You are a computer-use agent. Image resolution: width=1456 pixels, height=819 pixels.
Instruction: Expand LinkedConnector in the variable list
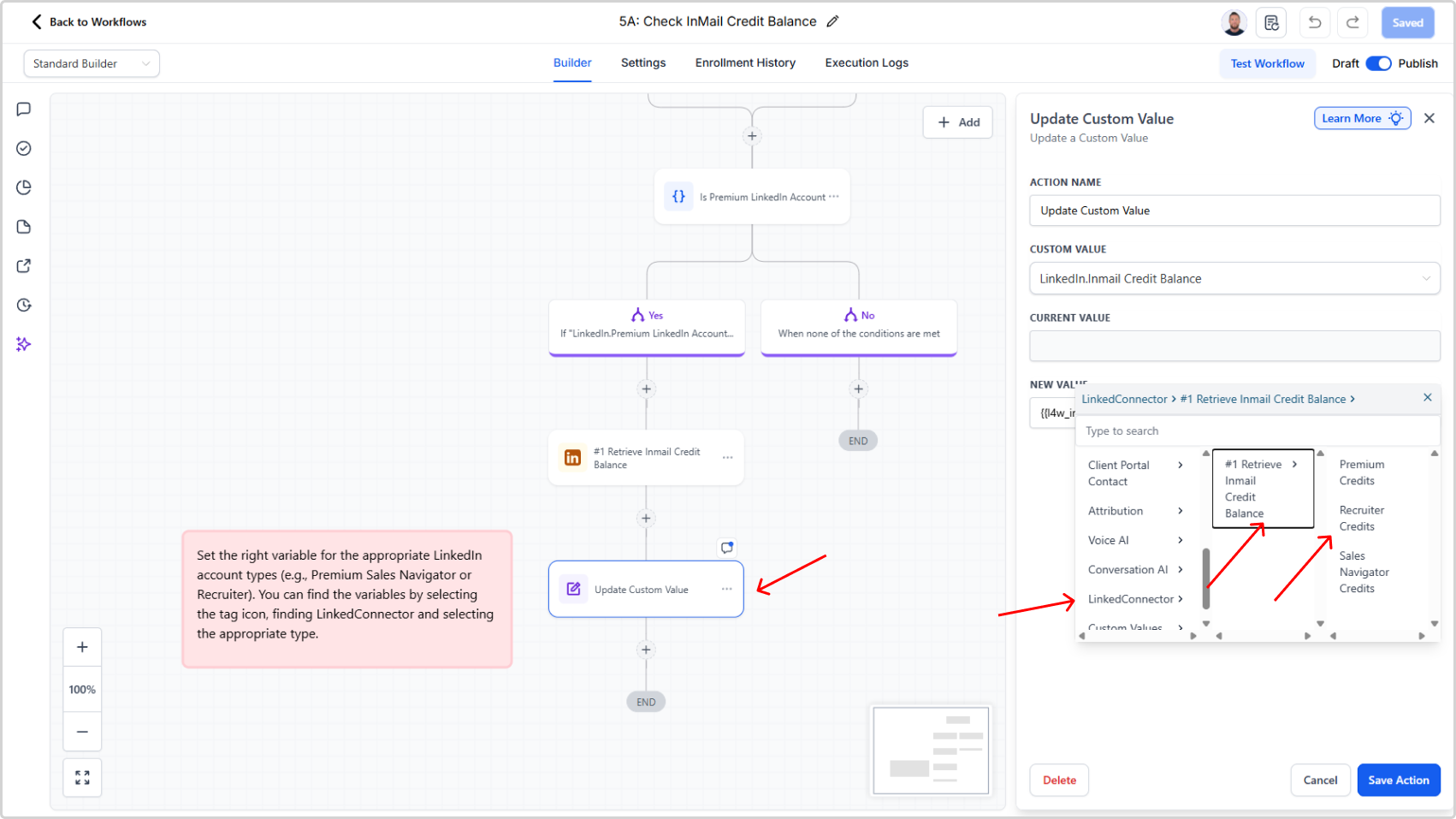click(1134, 599)
